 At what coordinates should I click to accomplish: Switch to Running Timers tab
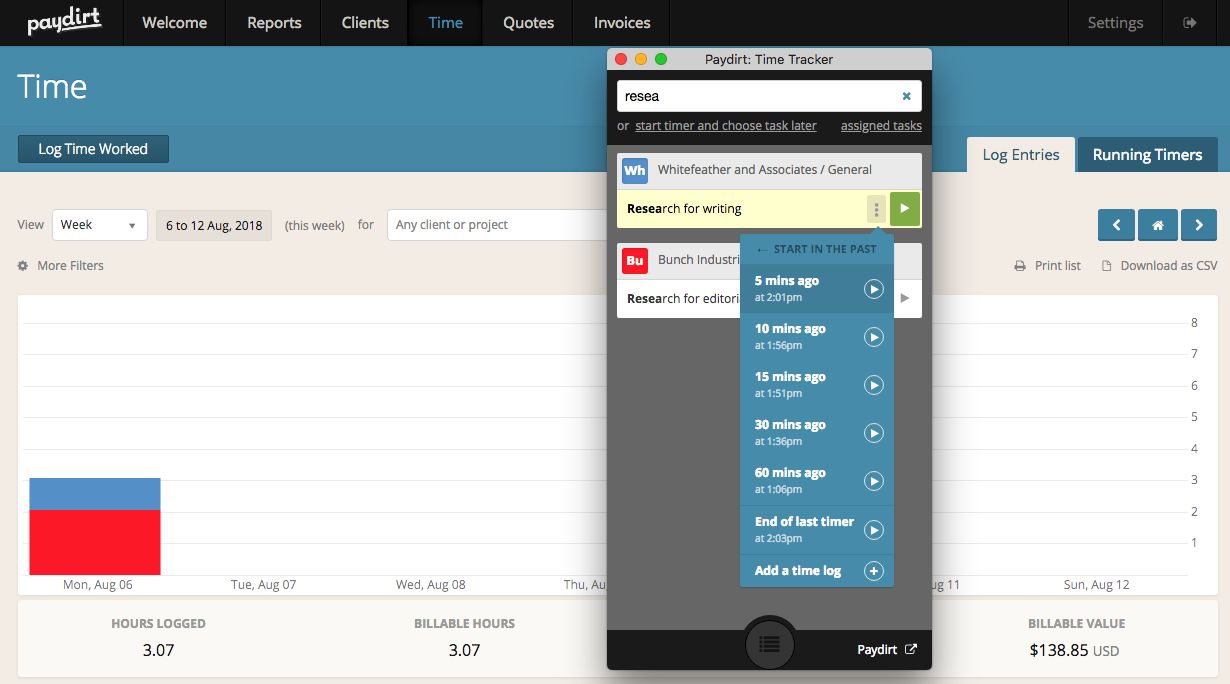pos(1147,155)
